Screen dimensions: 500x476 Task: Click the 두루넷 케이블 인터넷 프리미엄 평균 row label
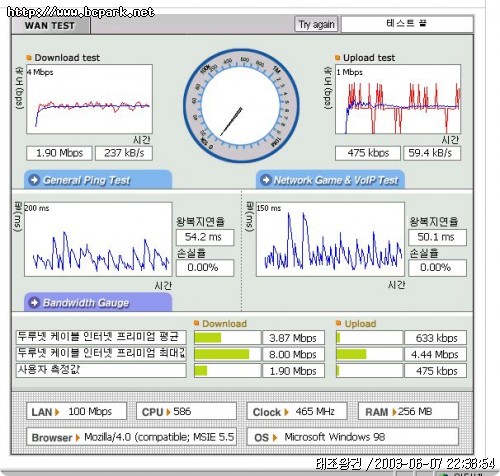101,337
